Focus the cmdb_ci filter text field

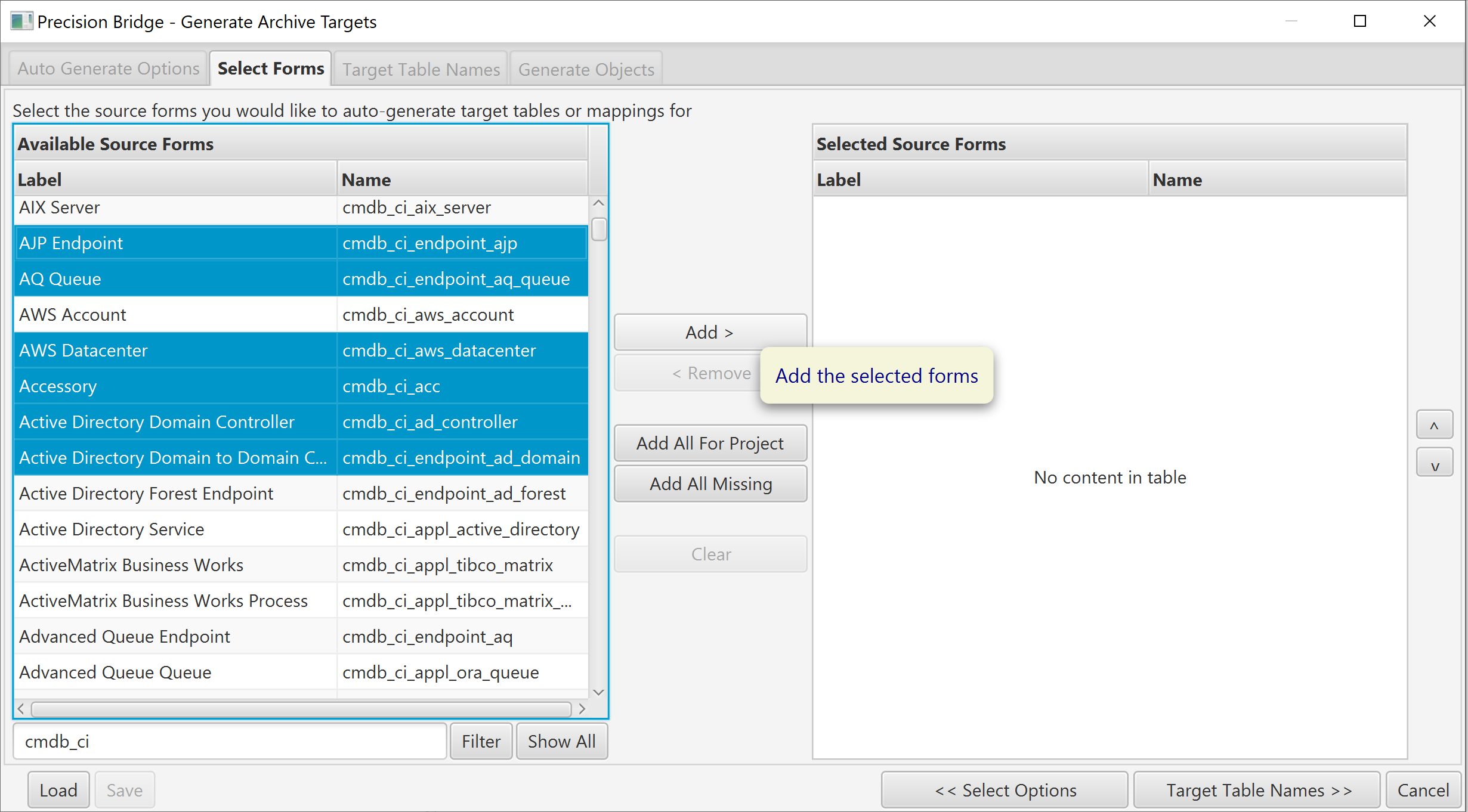click(x=230, y=741)
